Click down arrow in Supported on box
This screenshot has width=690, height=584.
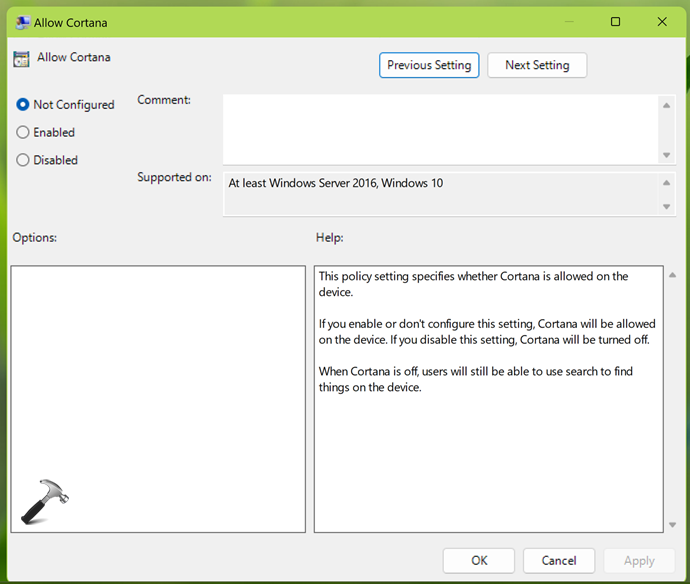click(x=667, y=206)
